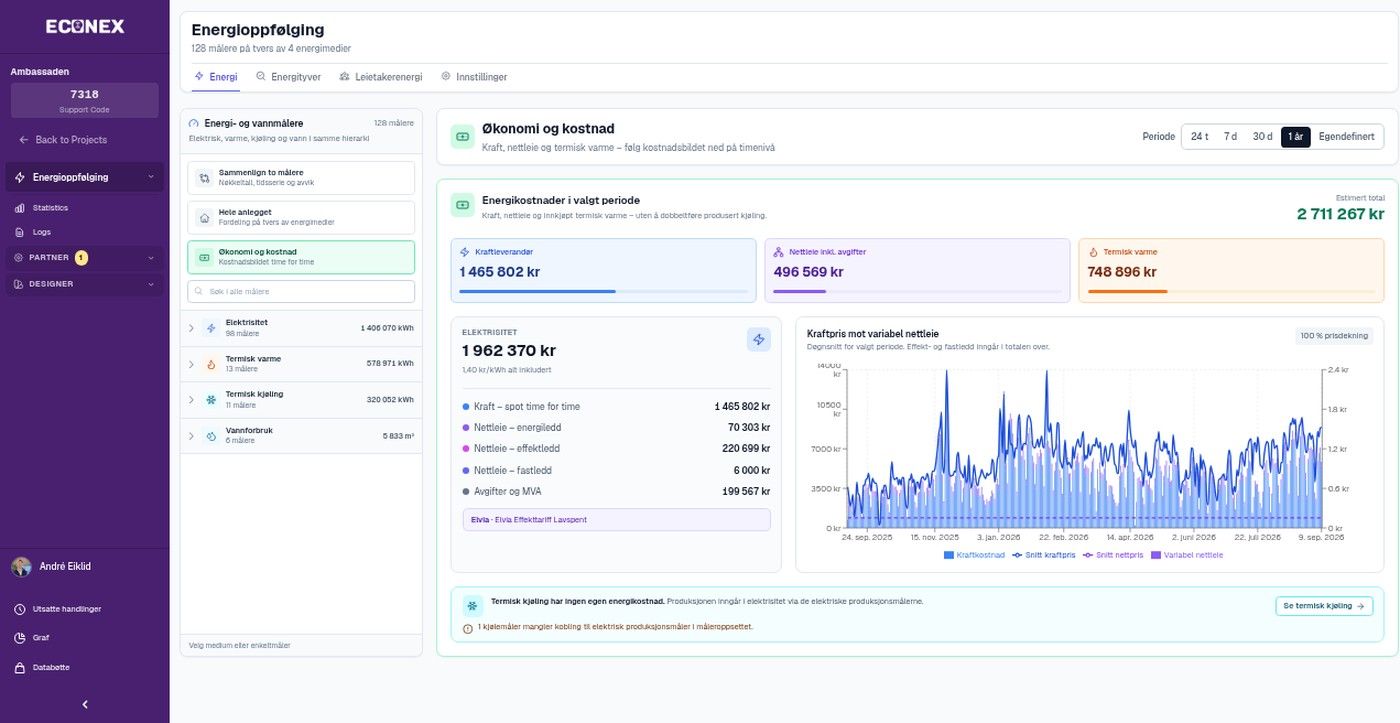
Task: Select the 30 d period
Action: (x=1262, y=137)
